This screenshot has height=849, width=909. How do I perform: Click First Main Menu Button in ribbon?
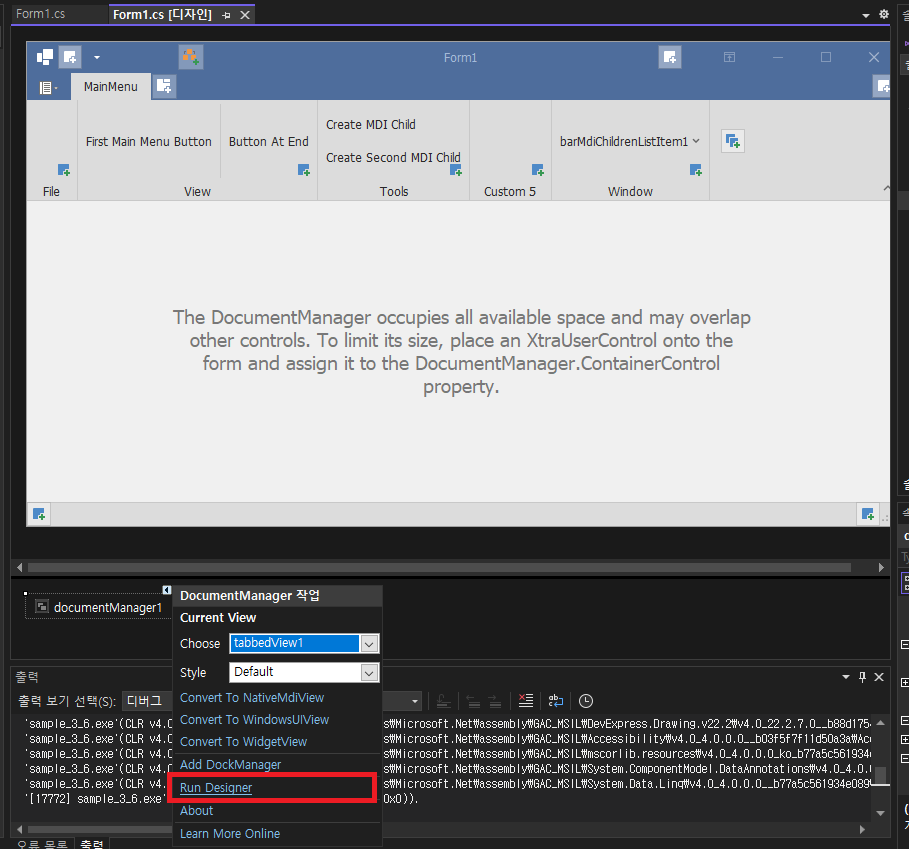coord(148,141)
